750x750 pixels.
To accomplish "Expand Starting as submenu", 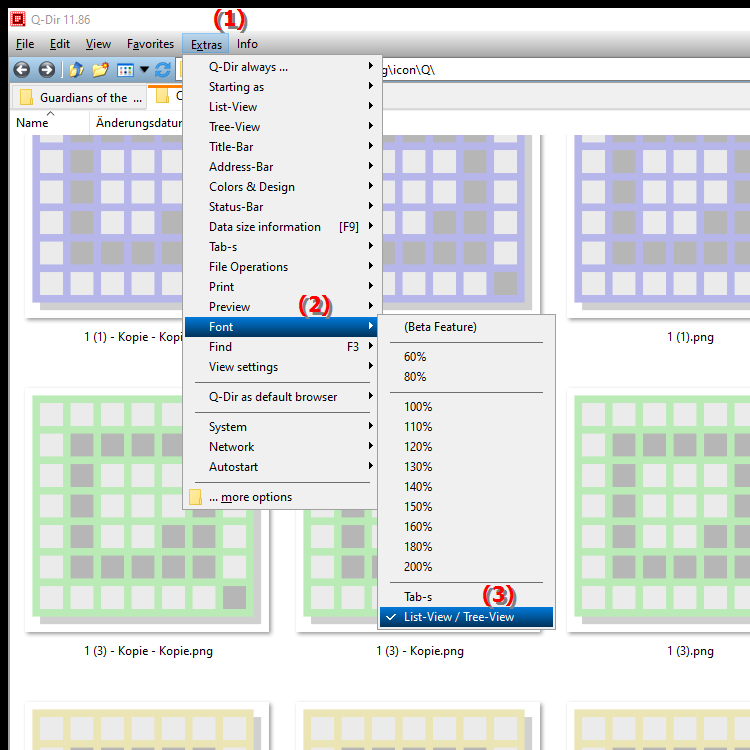I will pyautogui.click(x=281, y=87).
